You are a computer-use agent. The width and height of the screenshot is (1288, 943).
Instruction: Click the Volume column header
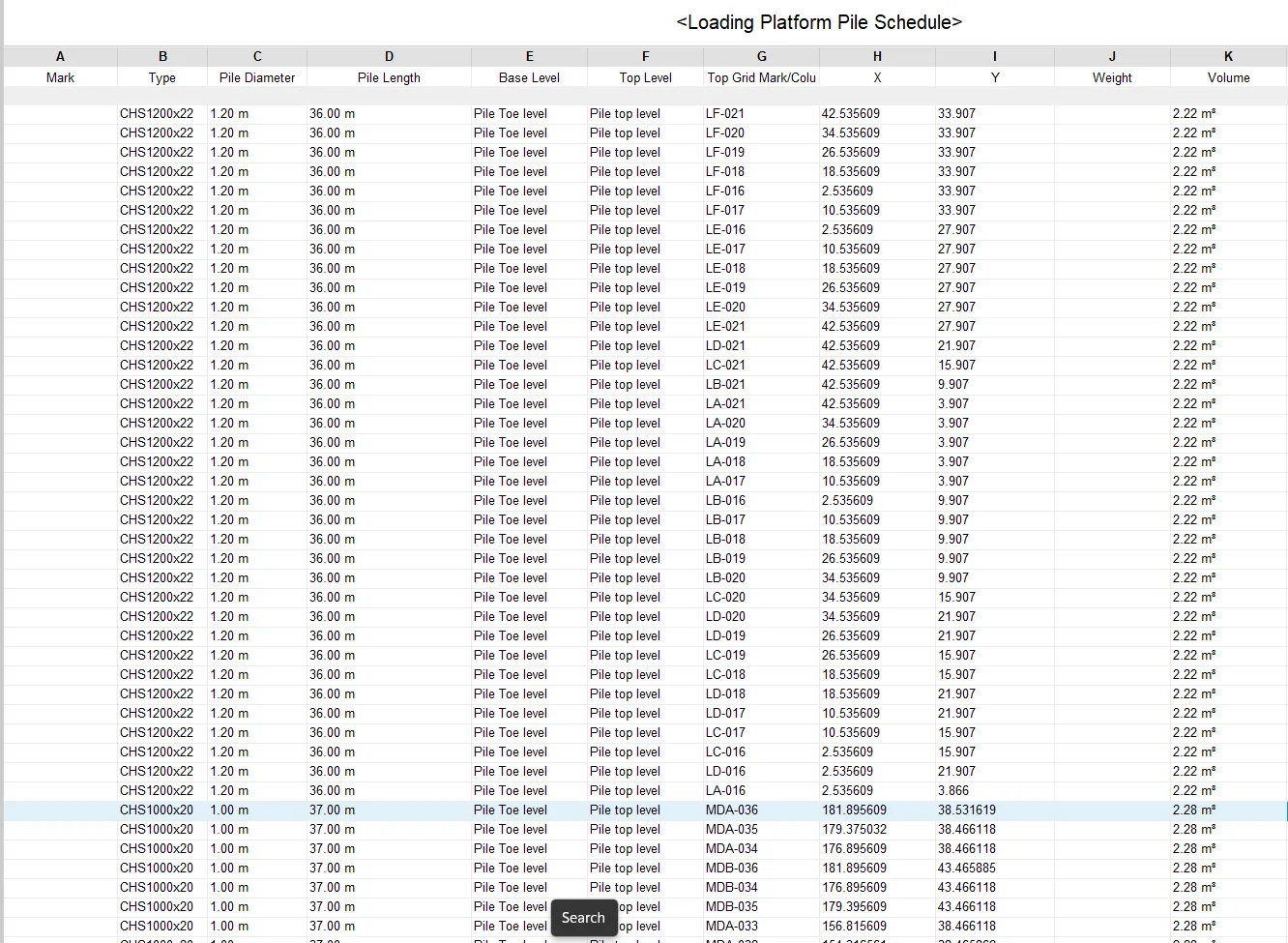click(x=1228, y=77)
